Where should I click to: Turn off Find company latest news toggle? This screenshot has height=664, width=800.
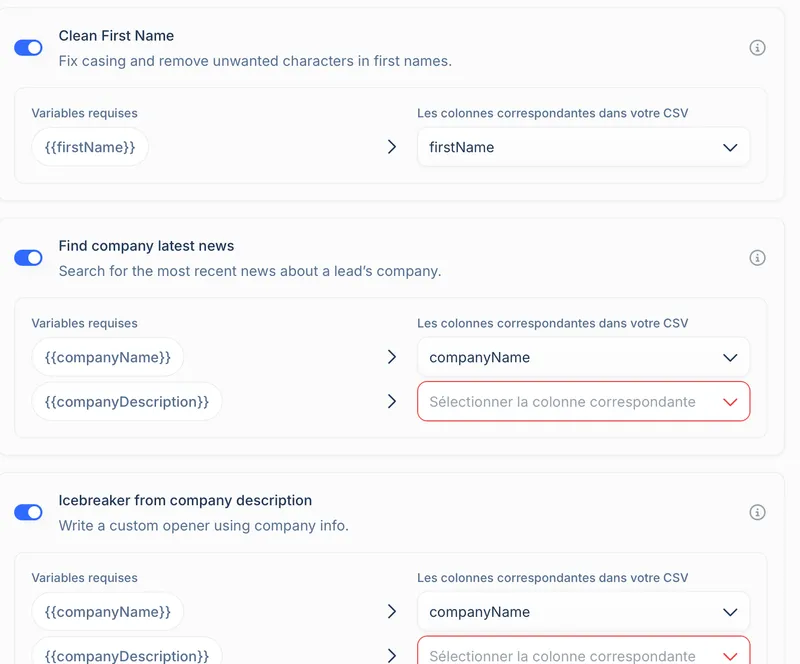coord(28,258)
